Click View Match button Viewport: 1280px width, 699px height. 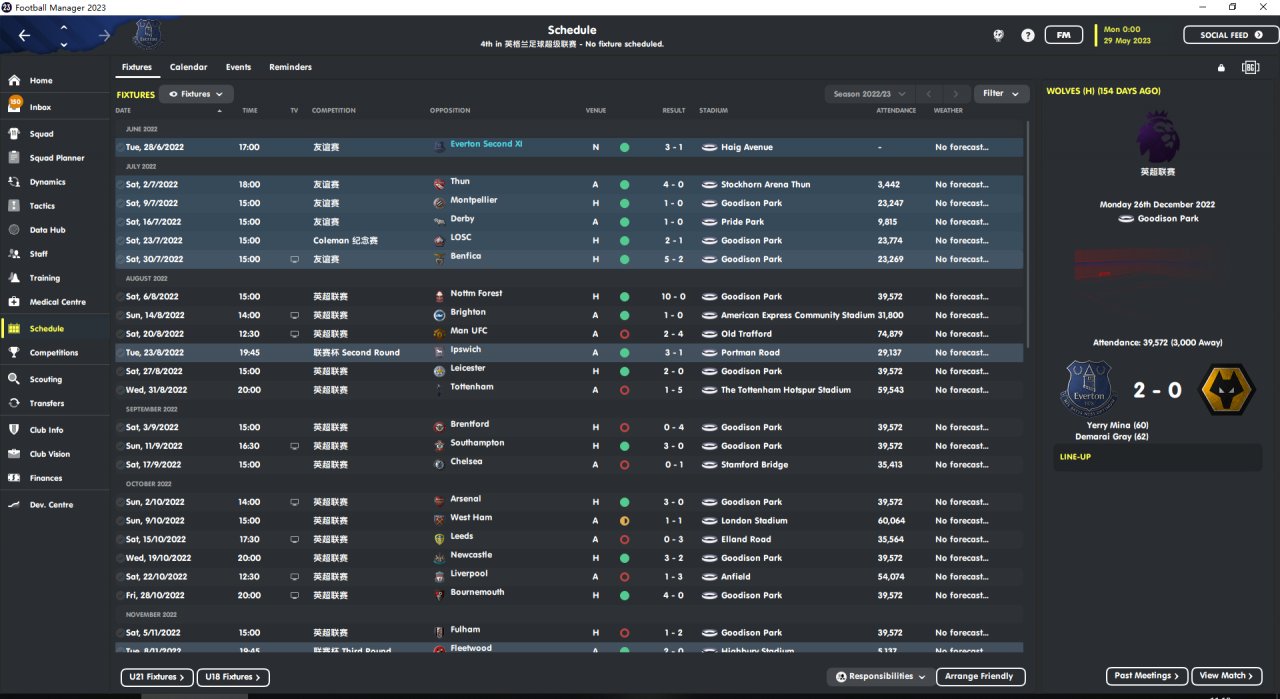[x=1227, y=676]
